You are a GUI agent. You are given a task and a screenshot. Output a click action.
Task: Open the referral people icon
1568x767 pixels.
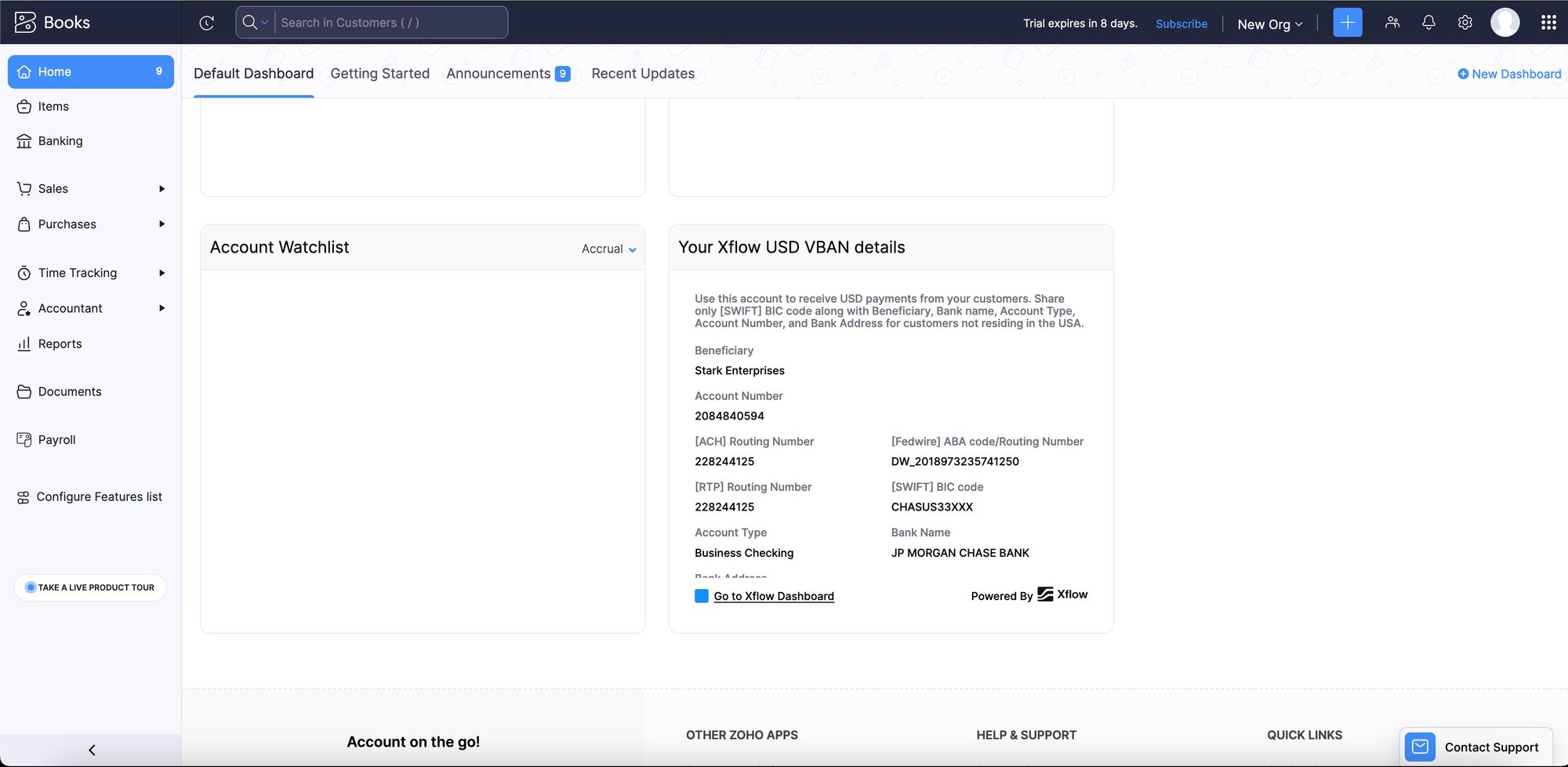click(1392, 23)
